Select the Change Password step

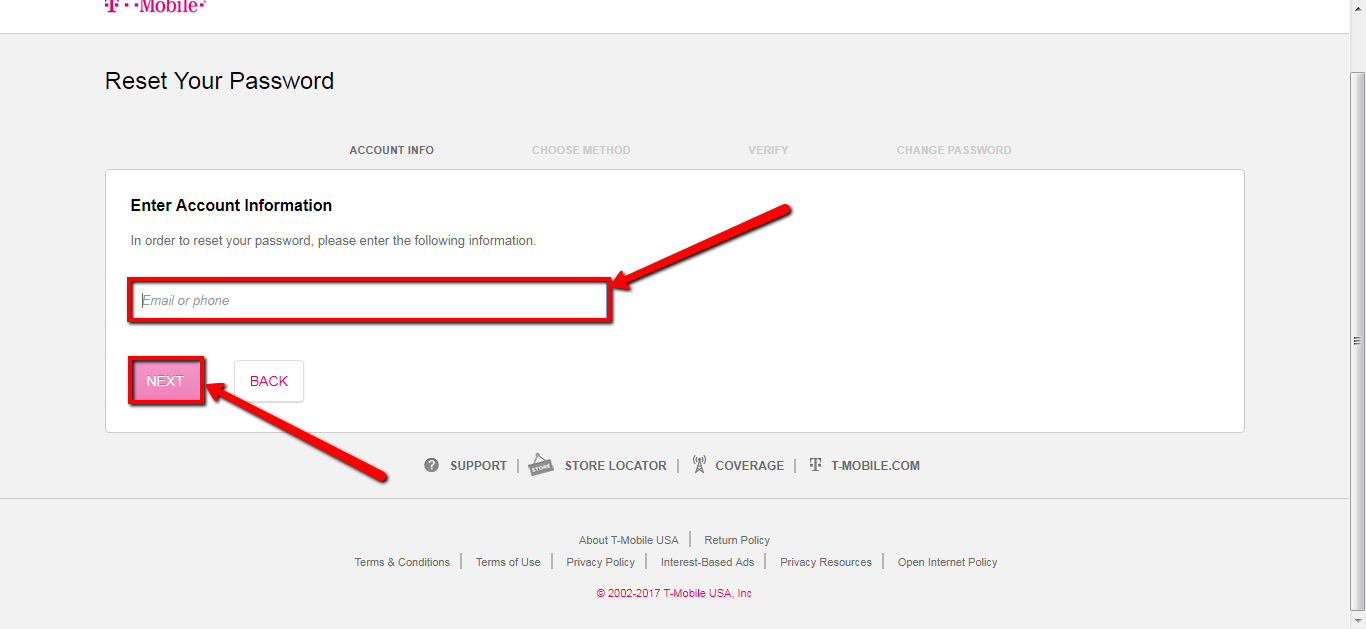click(954, 149)
